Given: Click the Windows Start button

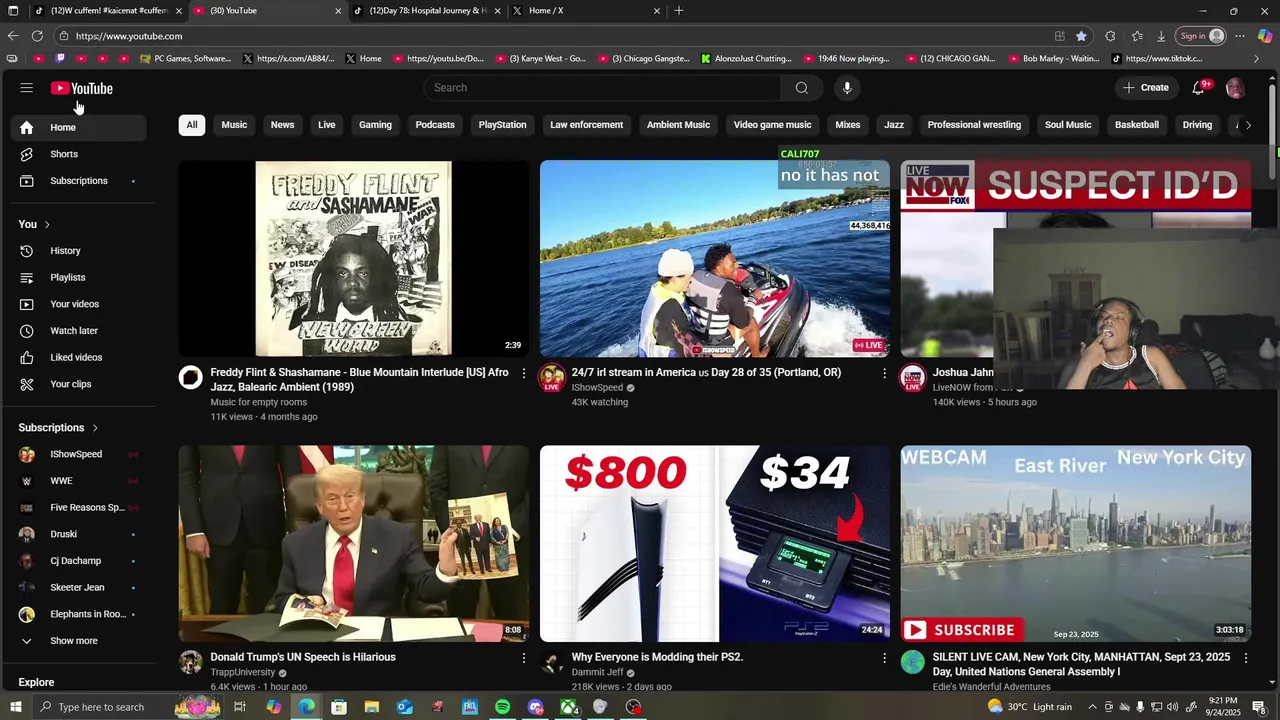Looking at the screenshot, I should [15, 707].
